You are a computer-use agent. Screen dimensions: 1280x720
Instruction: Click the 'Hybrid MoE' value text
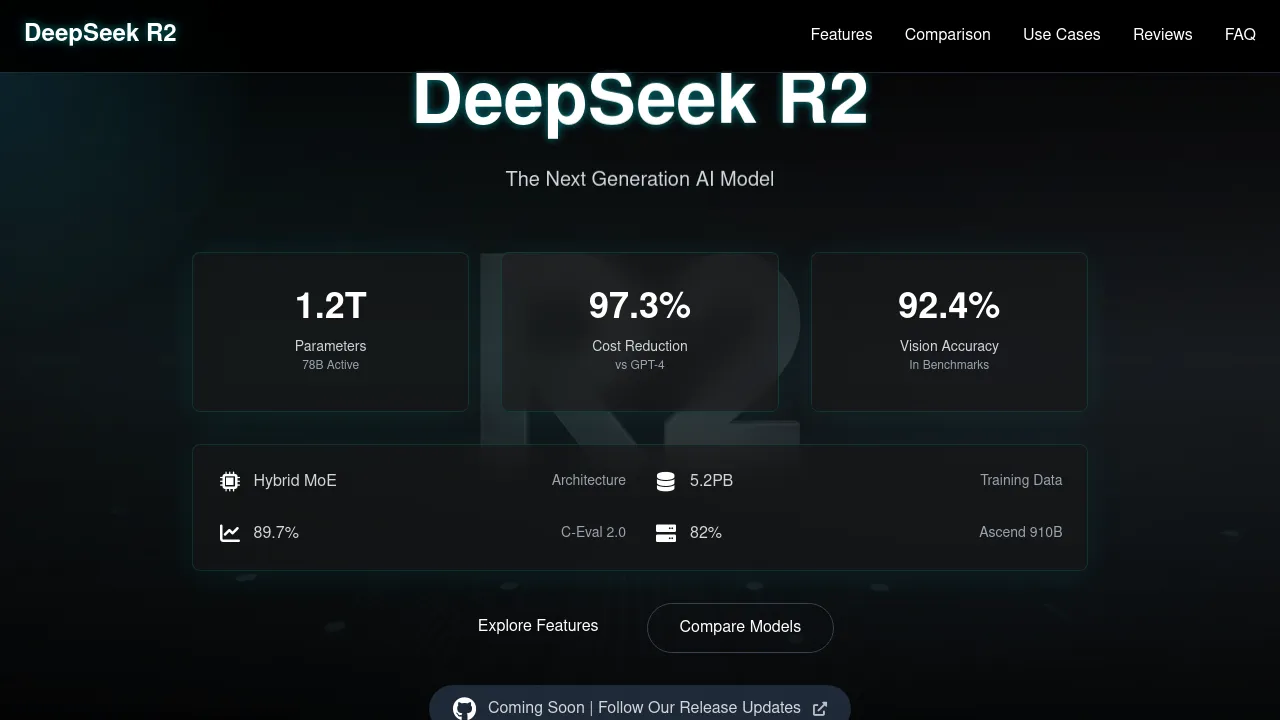coord(295,481)
